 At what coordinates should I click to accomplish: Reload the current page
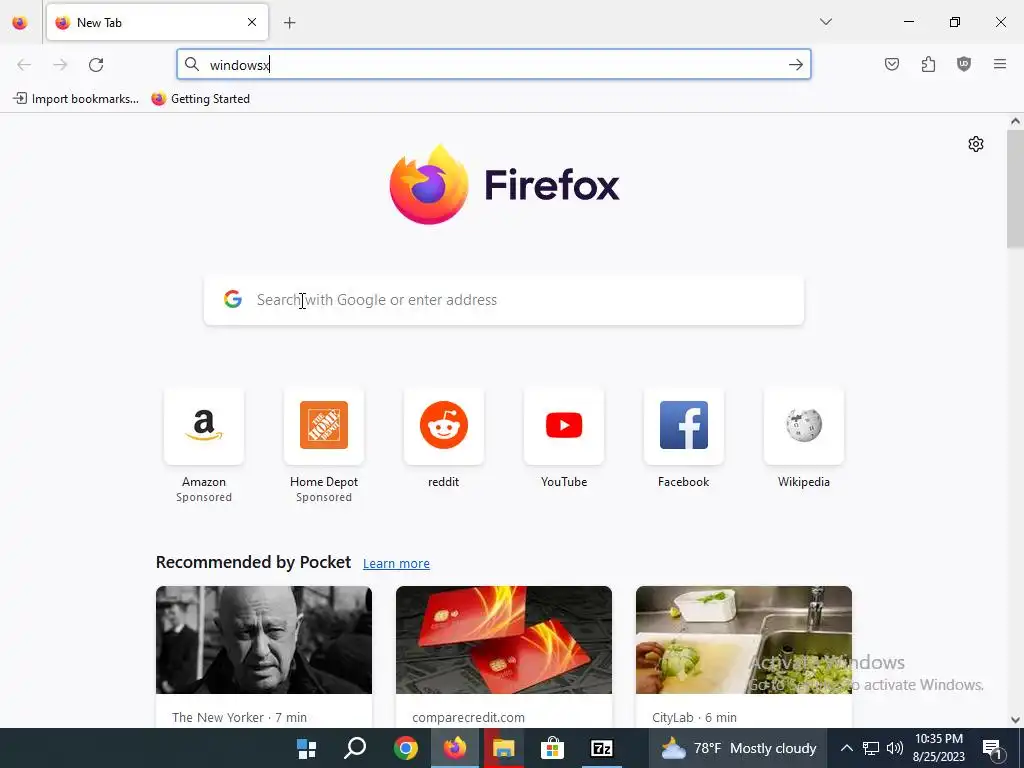pyautogui.click(x=96, y=65)
